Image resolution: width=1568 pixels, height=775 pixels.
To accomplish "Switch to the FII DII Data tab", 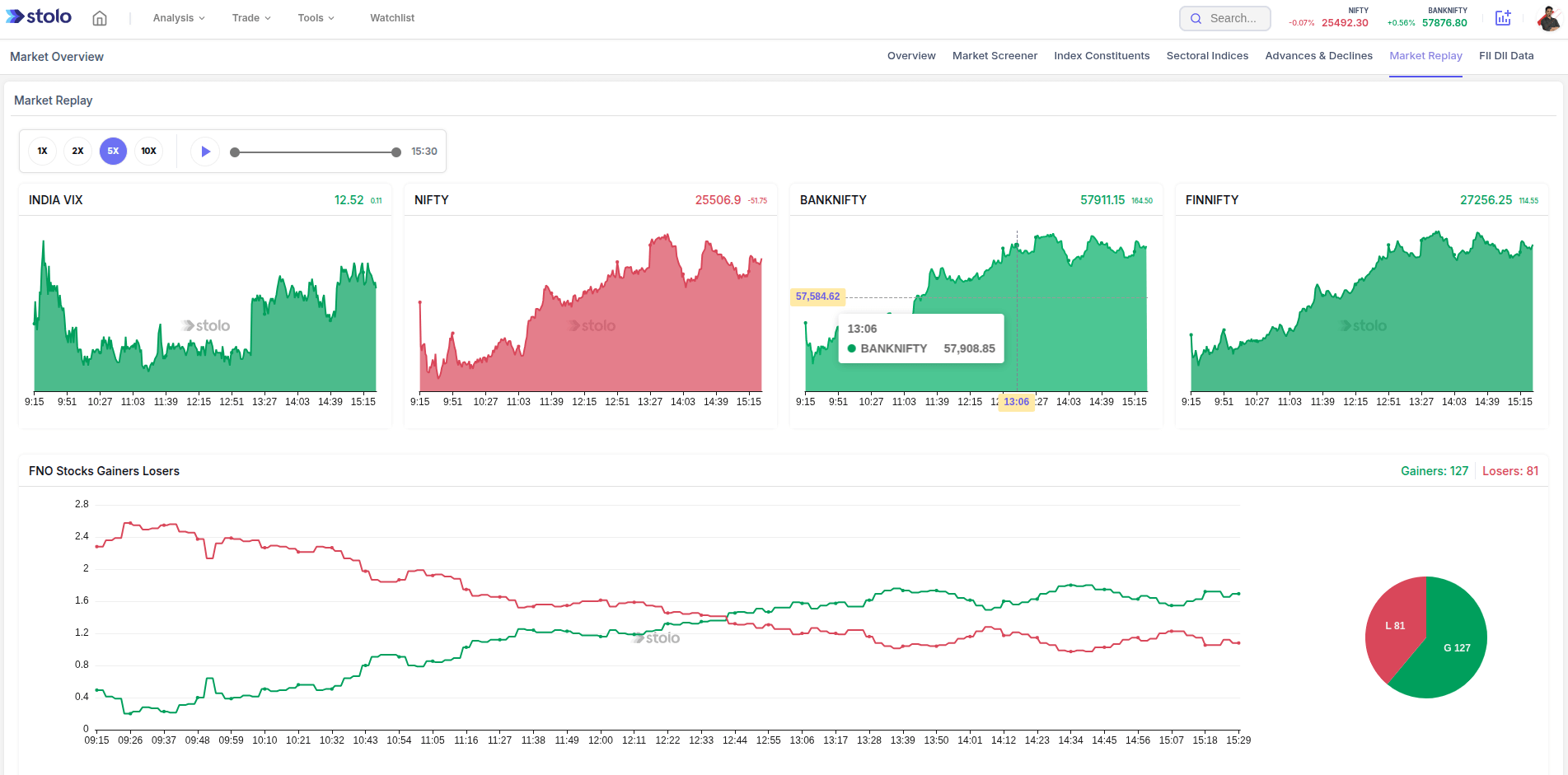I will [x=1506, y=55].
